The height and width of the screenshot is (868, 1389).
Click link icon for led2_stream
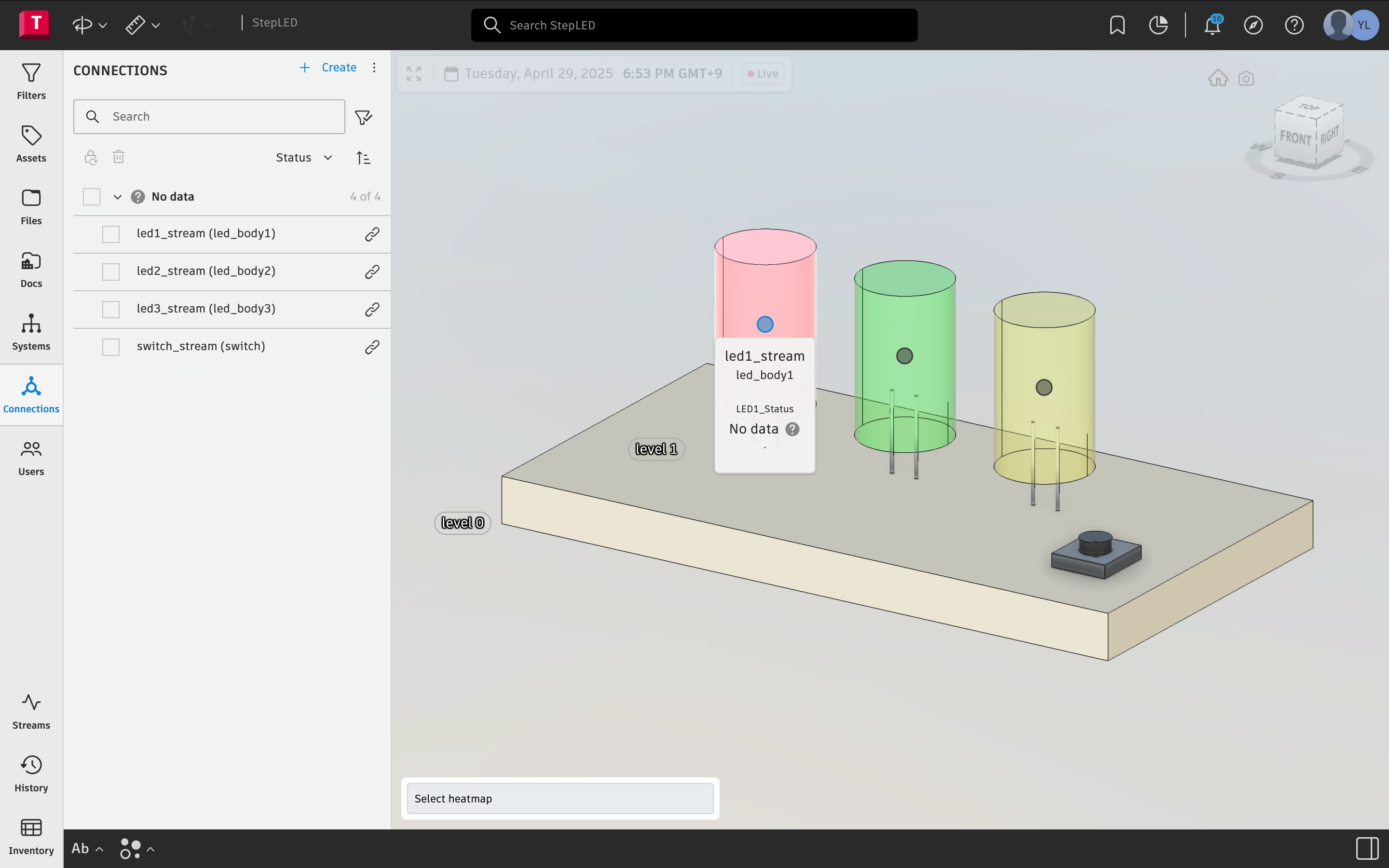click(x=372, y=271)
